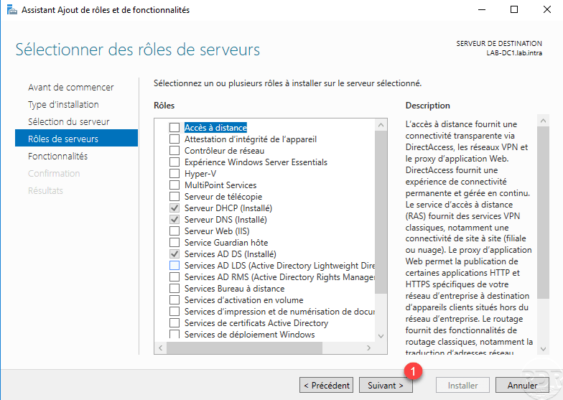
Task: Check Services de certificats Active Directory checkbox
Action: tap(175, 323)
